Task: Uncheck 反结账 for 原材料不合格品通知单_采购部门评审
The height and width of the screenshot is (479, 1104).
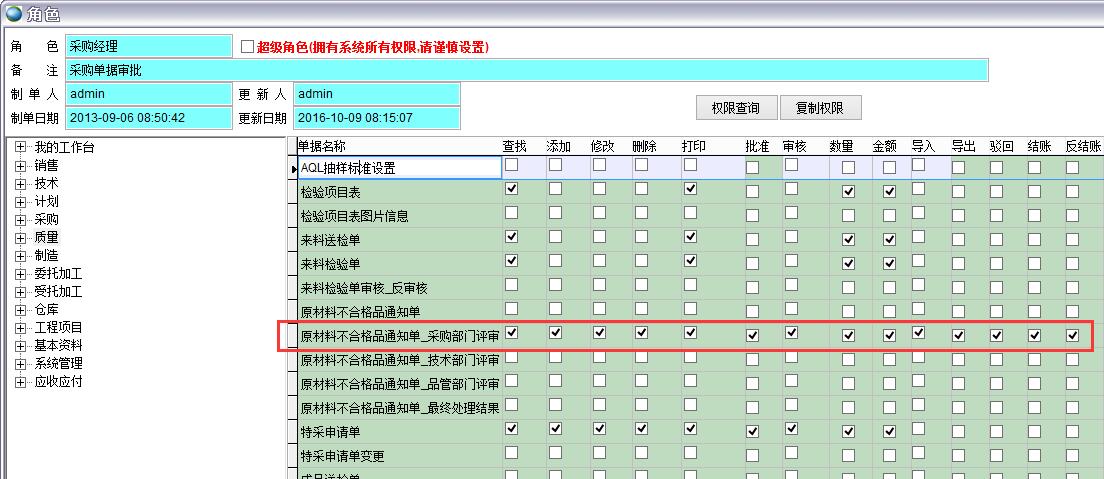Action: (x=1072, y=335)
